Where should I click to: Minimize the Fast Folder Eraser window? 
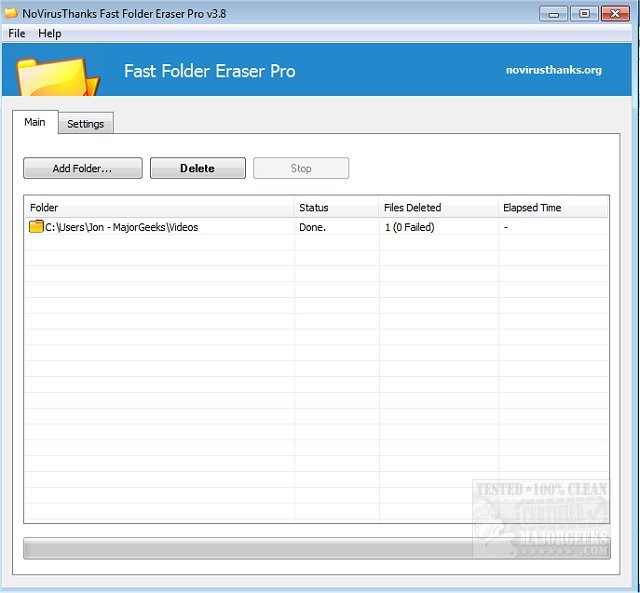tap(553, 14)
